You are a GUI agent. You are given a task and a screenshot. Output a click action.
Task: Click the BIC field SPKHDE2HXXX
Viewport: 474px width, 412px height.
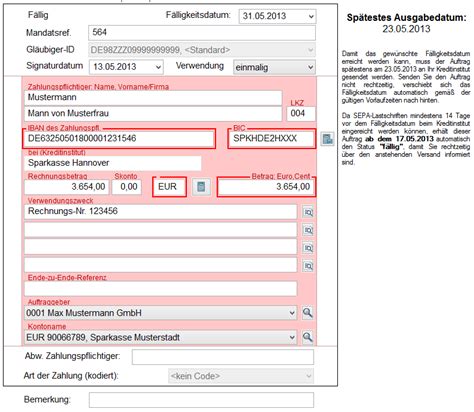(x=271, y=139)
